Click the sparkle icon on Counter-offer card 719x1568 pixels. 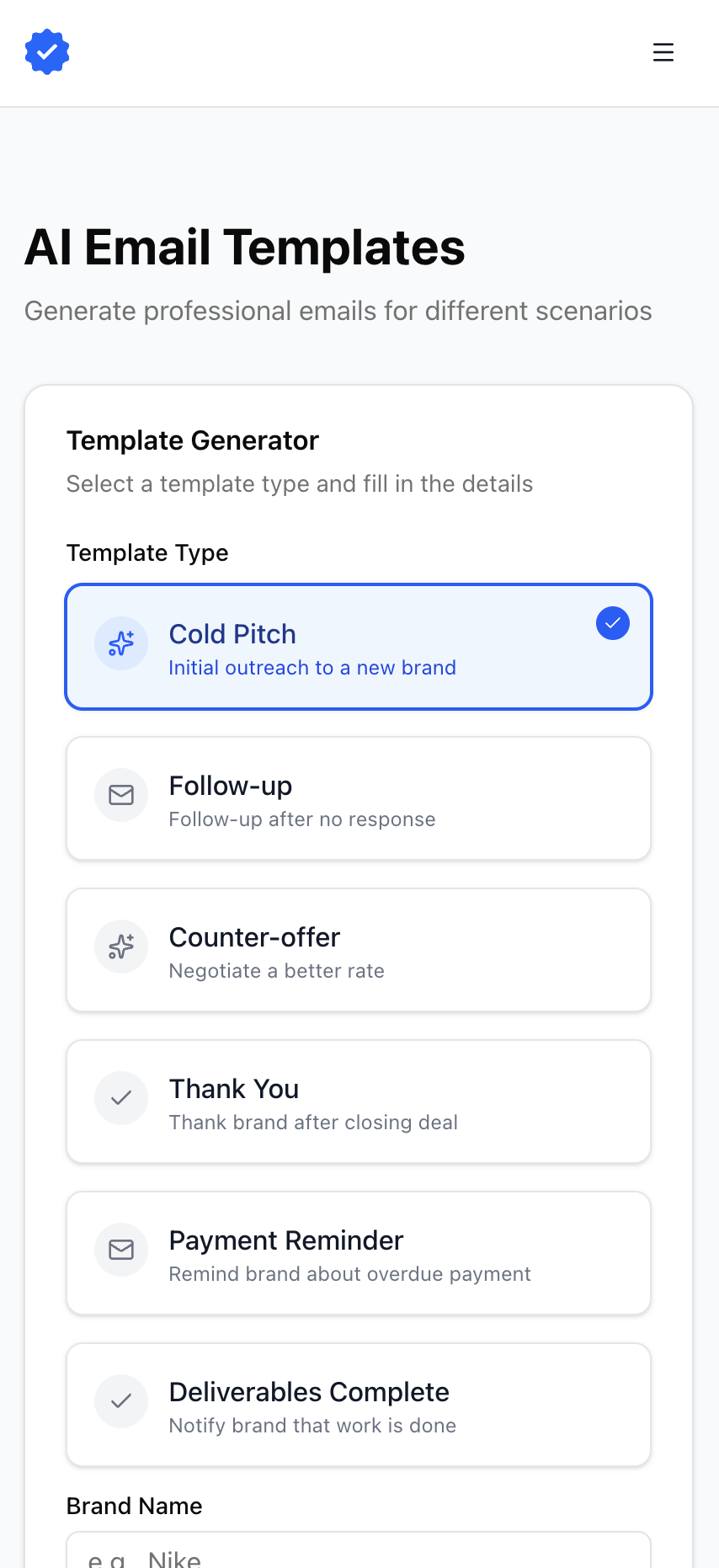tap(121, 947)
